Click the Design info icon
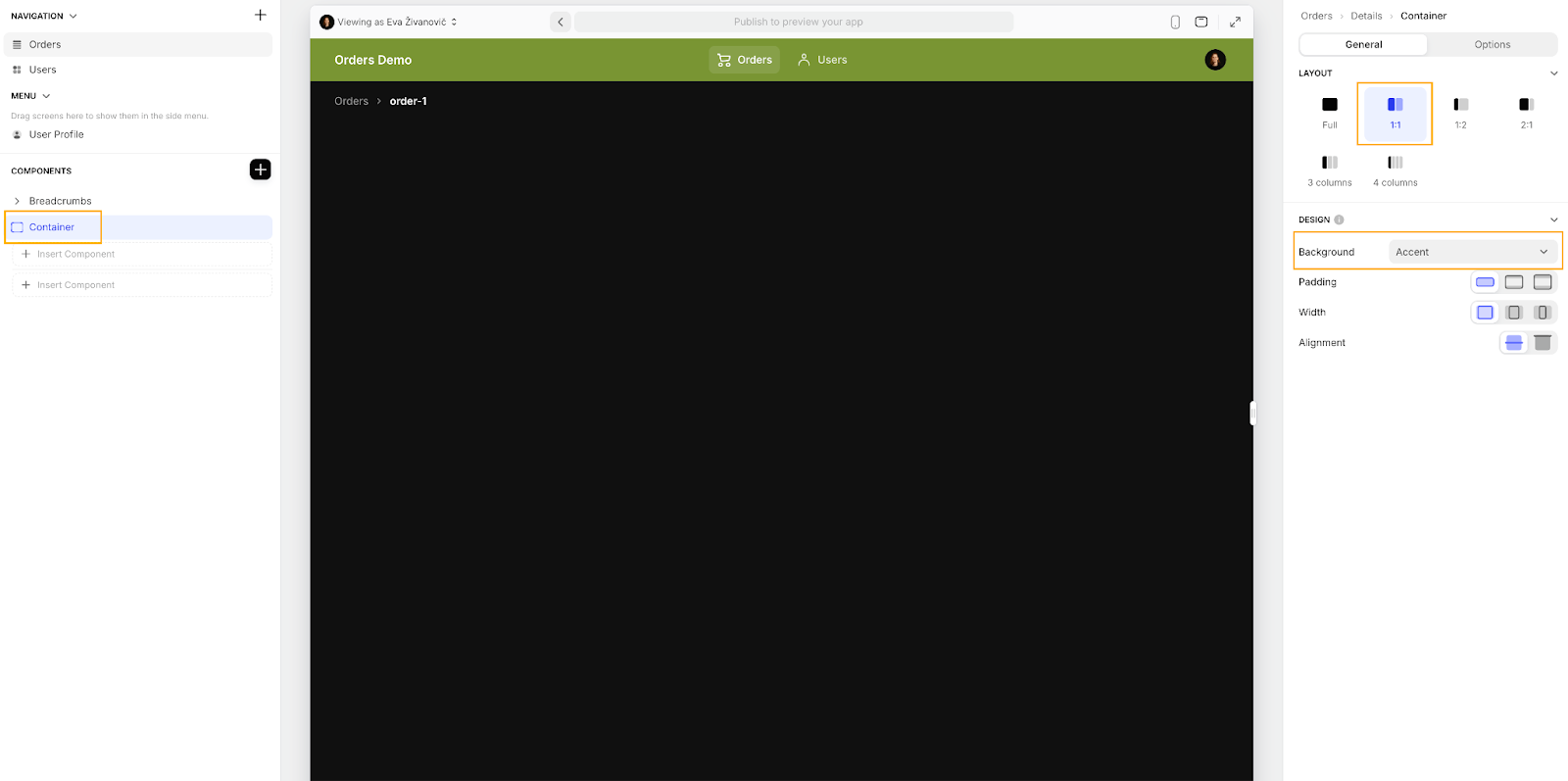This screenshot has height=781, width=1568. [1339, 220]
